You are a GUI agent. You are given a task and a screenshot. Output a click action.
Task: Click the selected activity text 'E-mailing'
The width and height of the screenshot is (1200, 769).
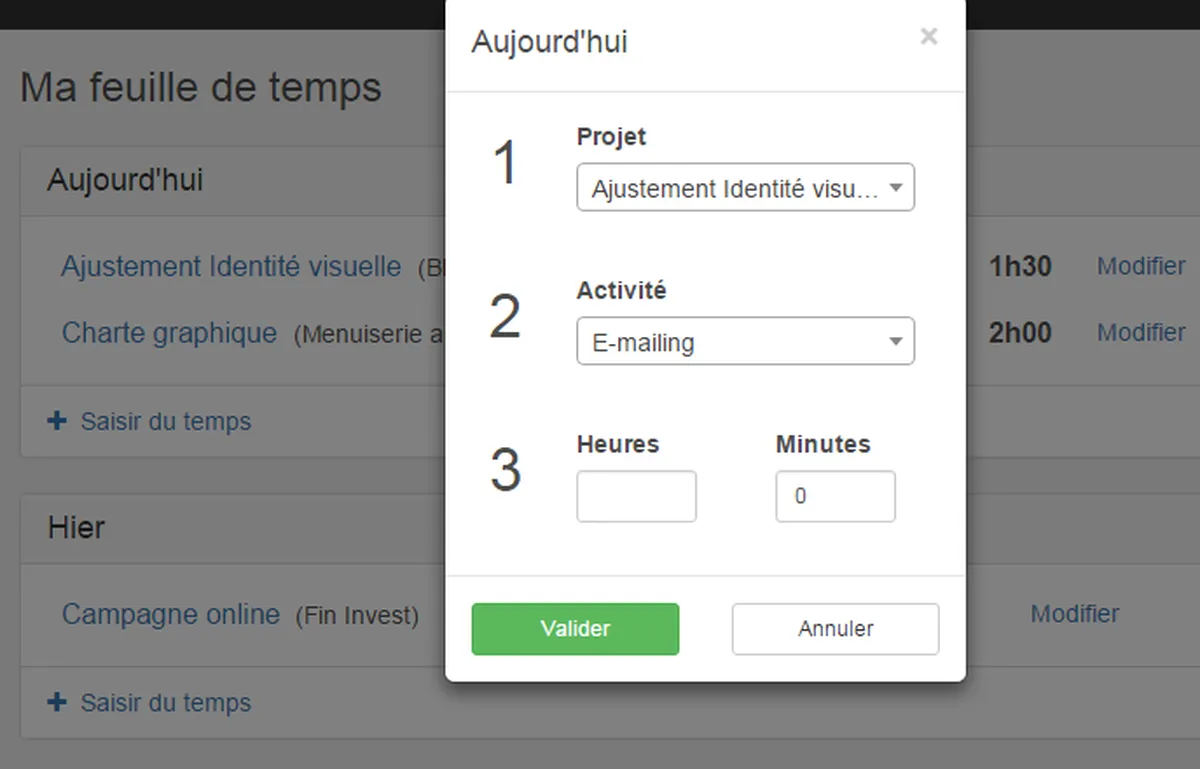[643, 343]
